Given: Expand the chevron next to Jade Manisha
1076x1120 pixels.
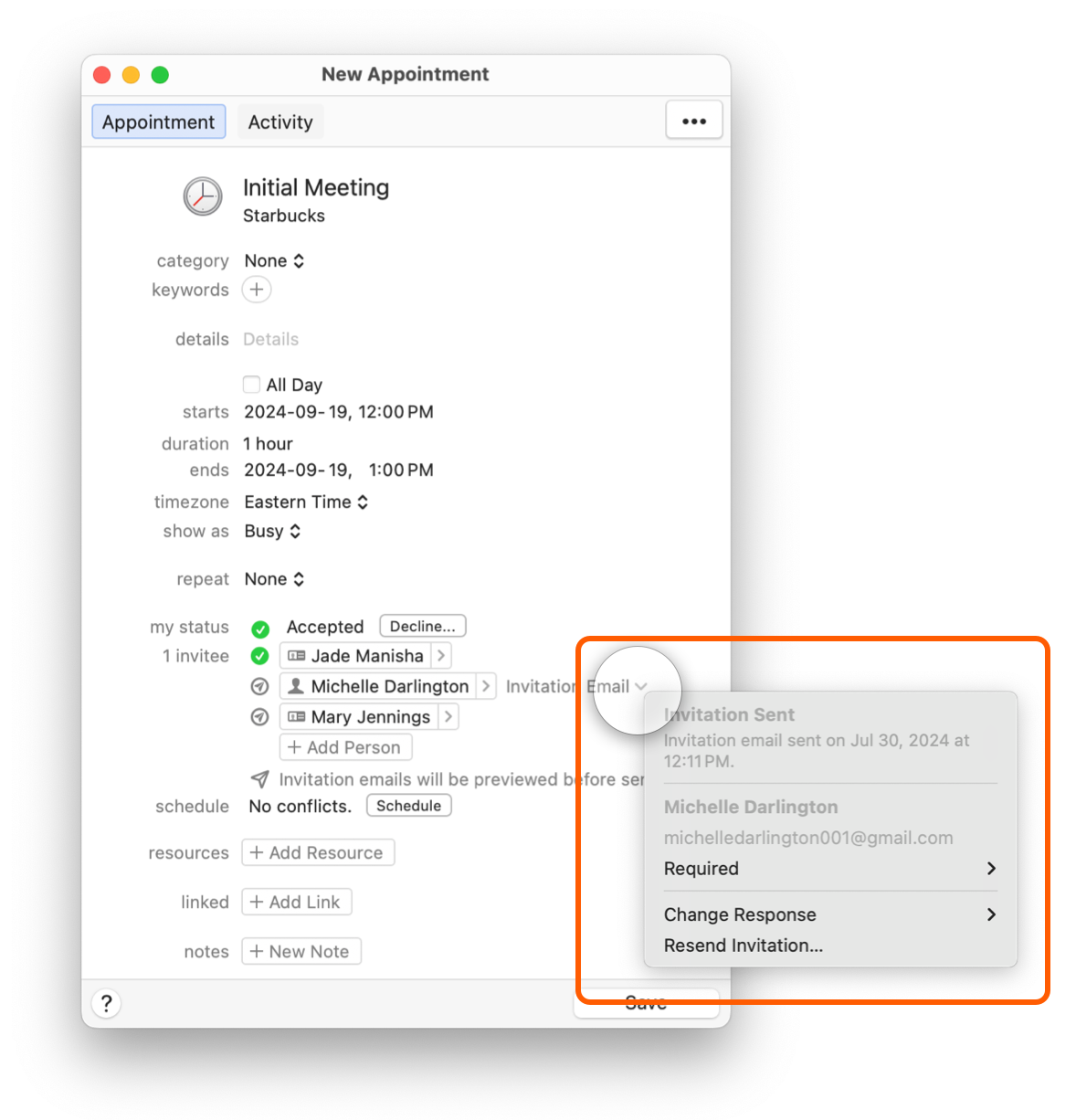Looking at the screenshot, I should 441,656.
